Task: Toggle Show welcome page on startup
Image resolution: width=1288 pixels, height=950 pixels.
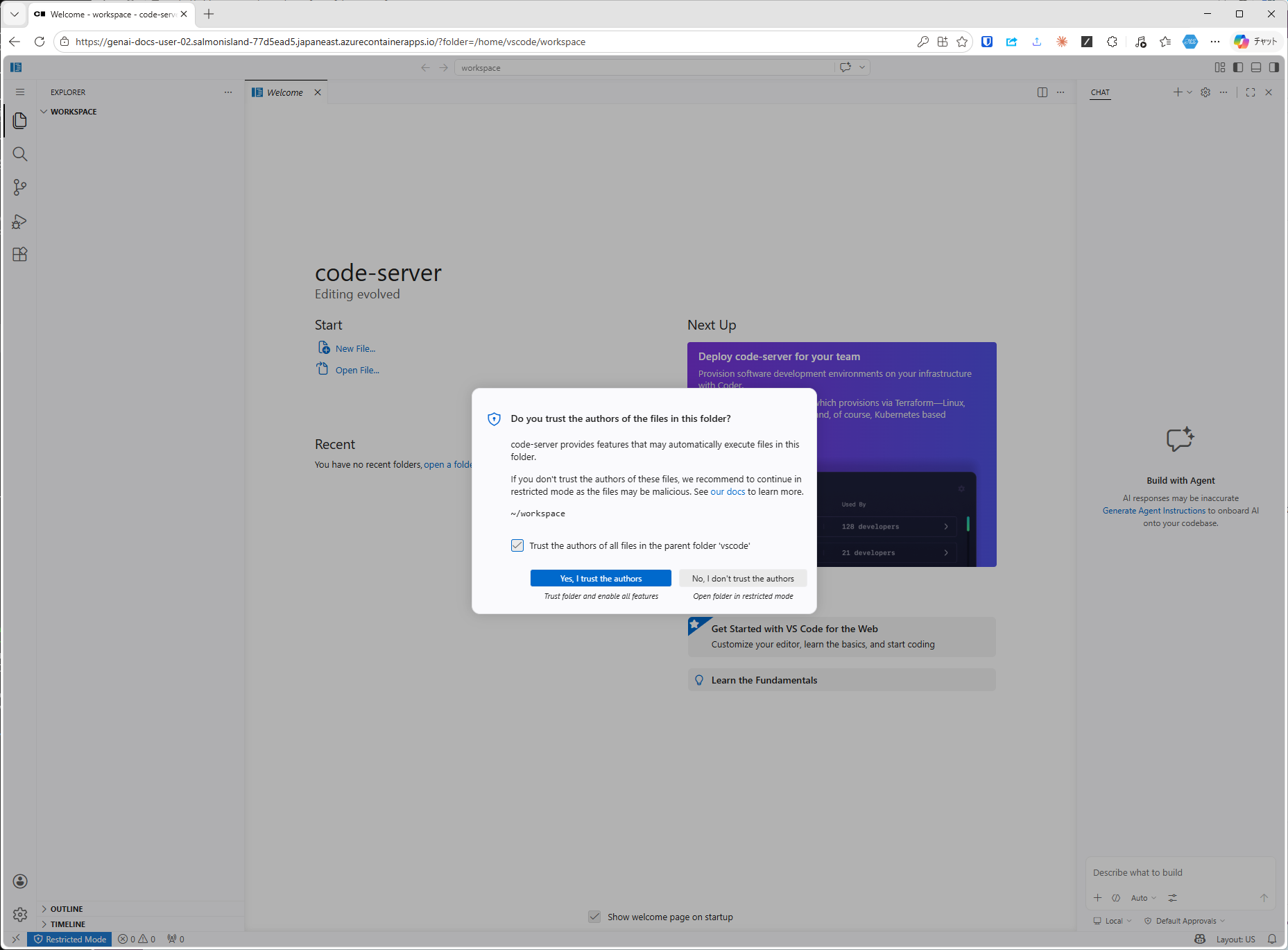Action: click(594, 917)
